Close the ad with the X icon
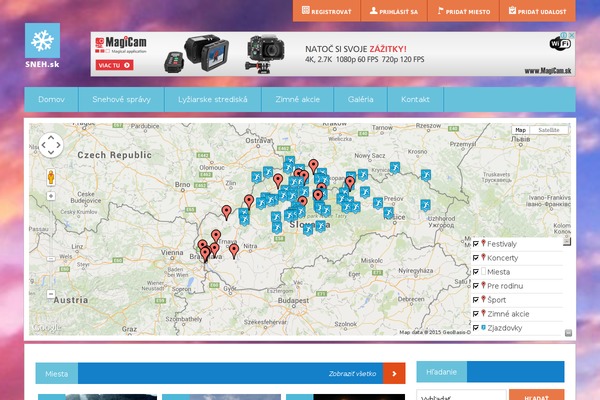The height and width of the screenshot is (400, 600). tap(572, 35)
